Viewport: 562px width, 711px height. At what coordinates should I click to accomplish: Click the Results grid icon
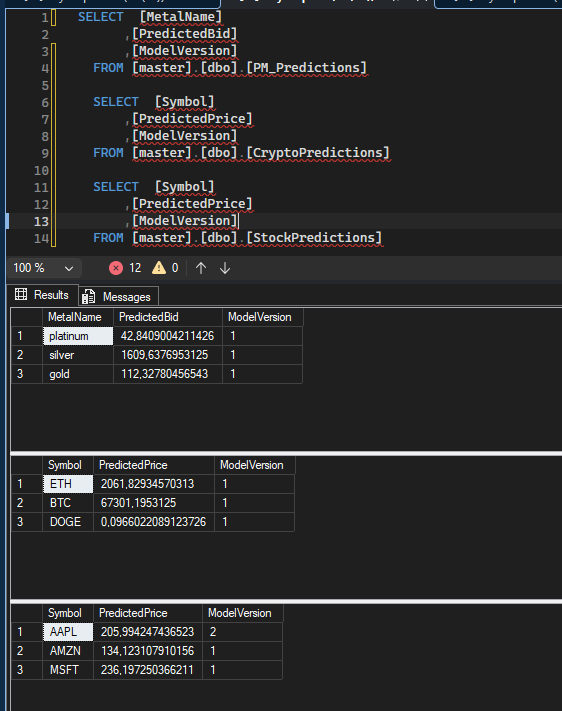[x=21, y=295]
